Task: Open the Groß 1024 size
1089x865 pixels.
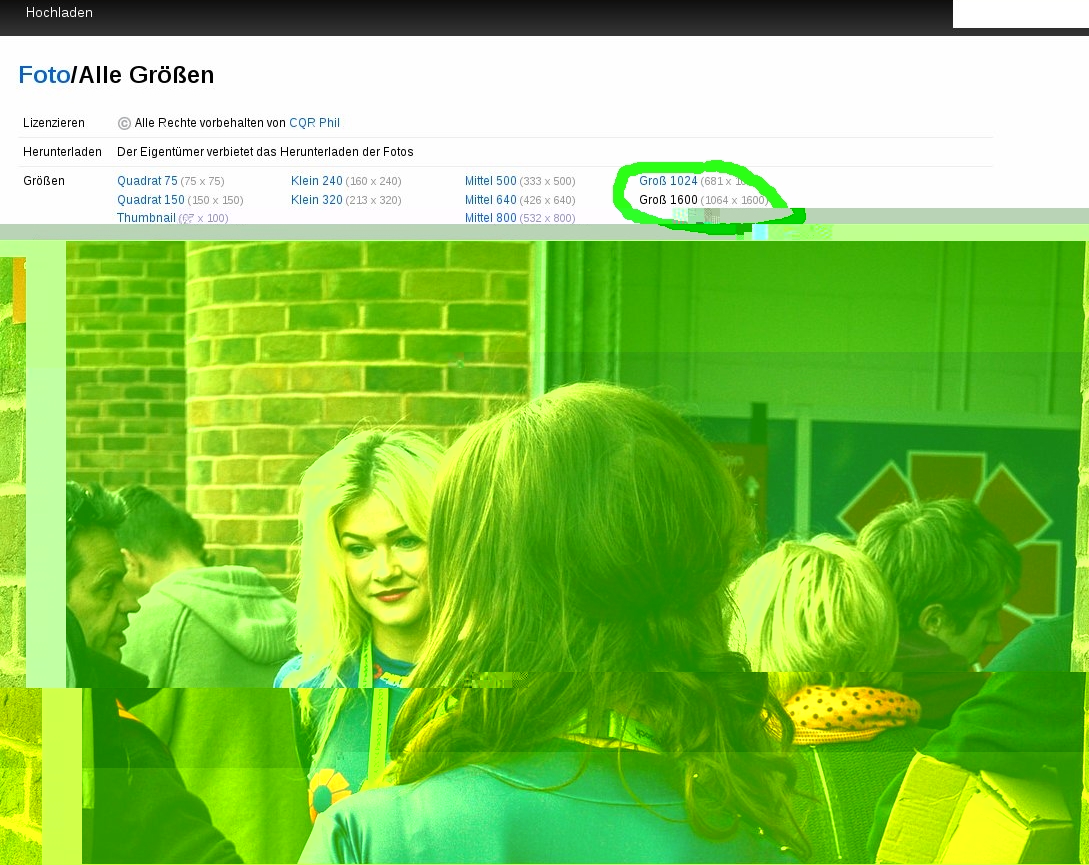Action: pyautogui.click(x=668, y=181)
